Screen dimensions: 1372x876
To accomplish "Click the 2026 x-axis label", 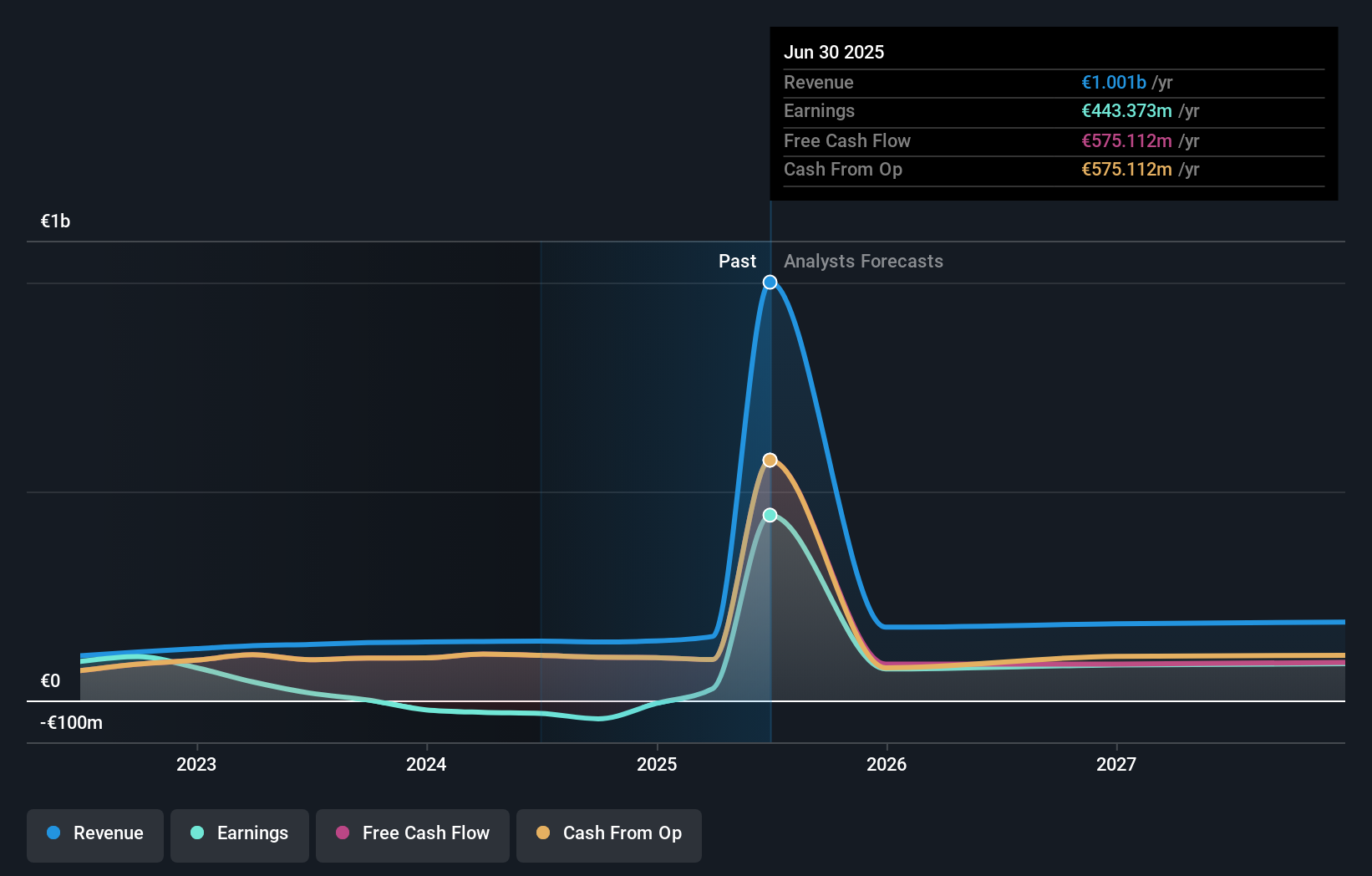I will pyautogui.click(x=887, y=764).
